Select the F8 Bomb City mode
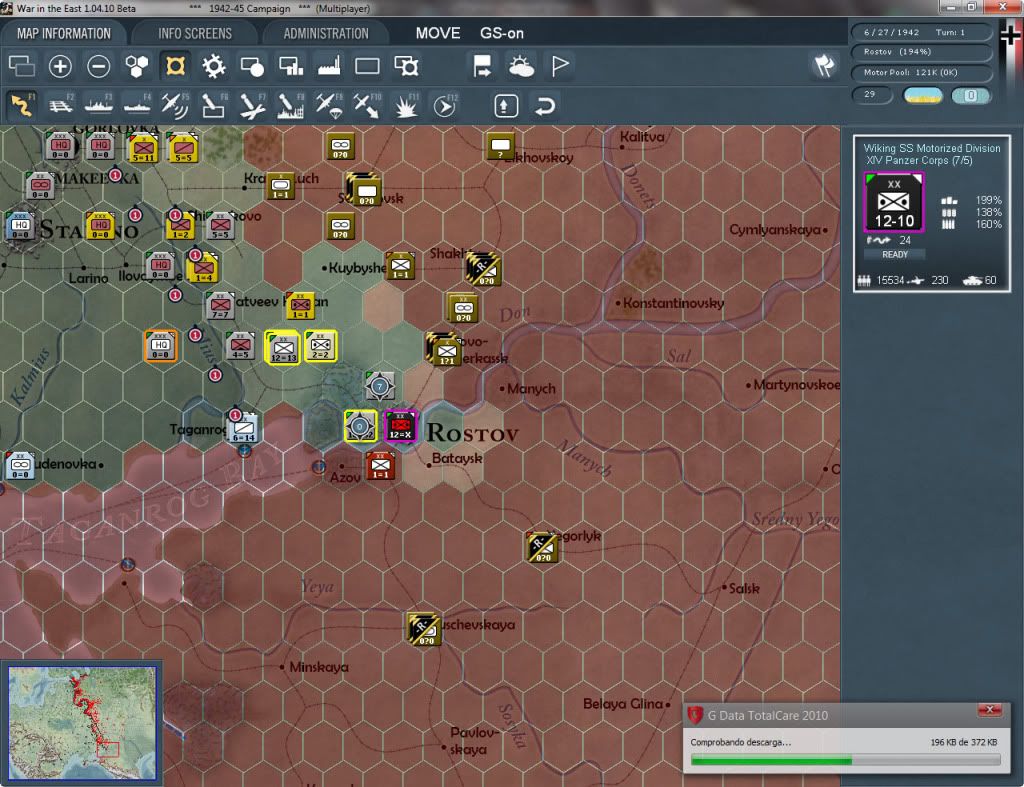Screen dimensions: 1024x787 (x=291, y=105)
